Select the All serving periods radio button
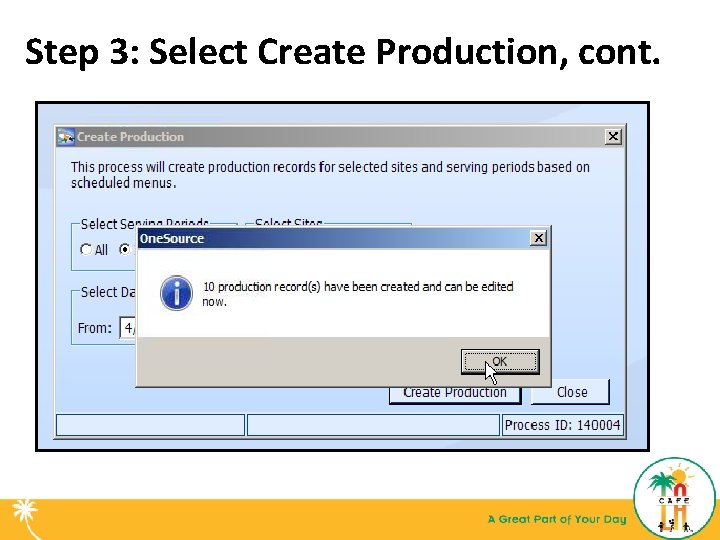This screenshot has height=540, width=720. [86, 249]
